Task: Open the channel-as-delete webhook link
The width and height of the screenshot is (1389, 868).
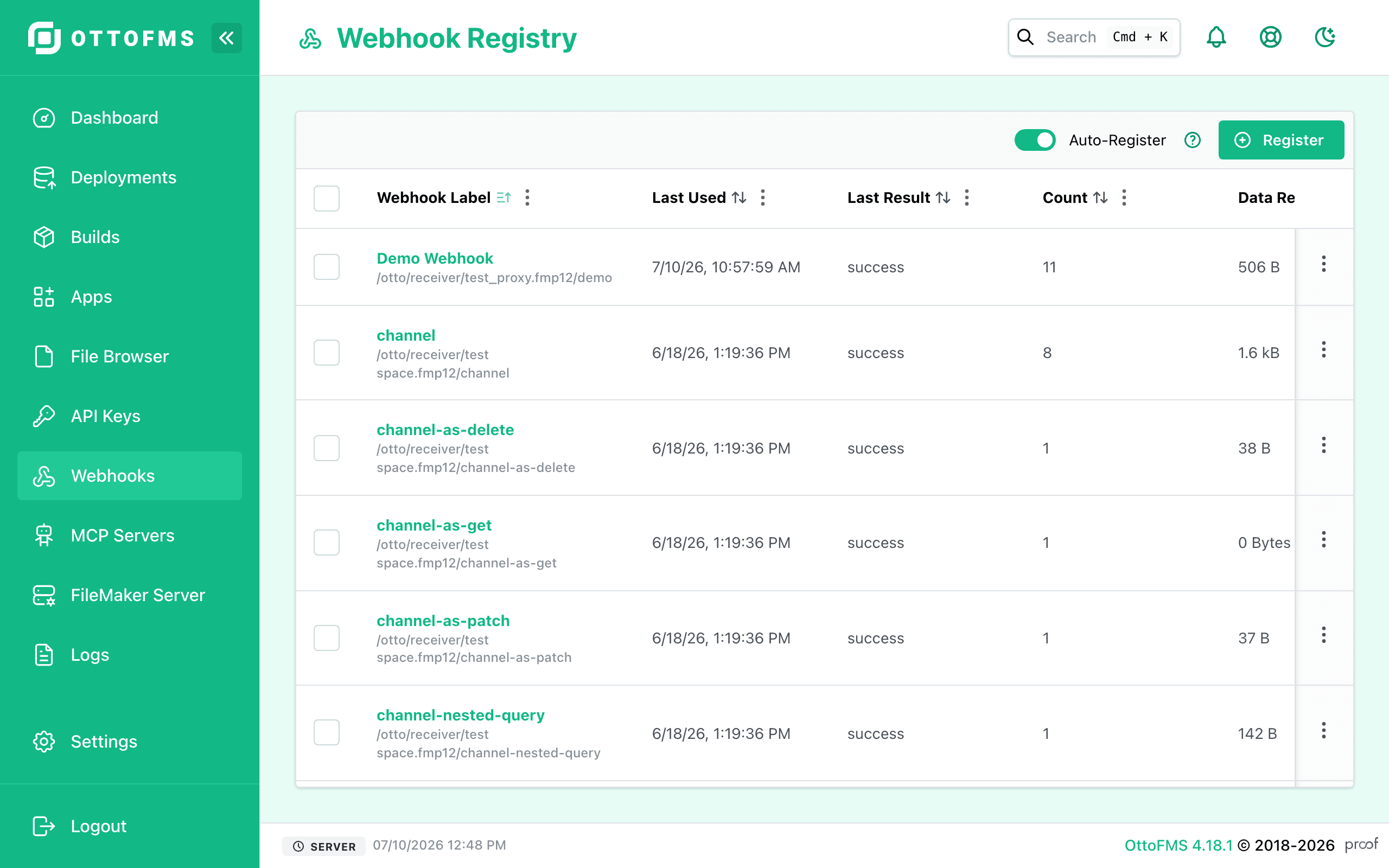Action: tap(445, 430)
